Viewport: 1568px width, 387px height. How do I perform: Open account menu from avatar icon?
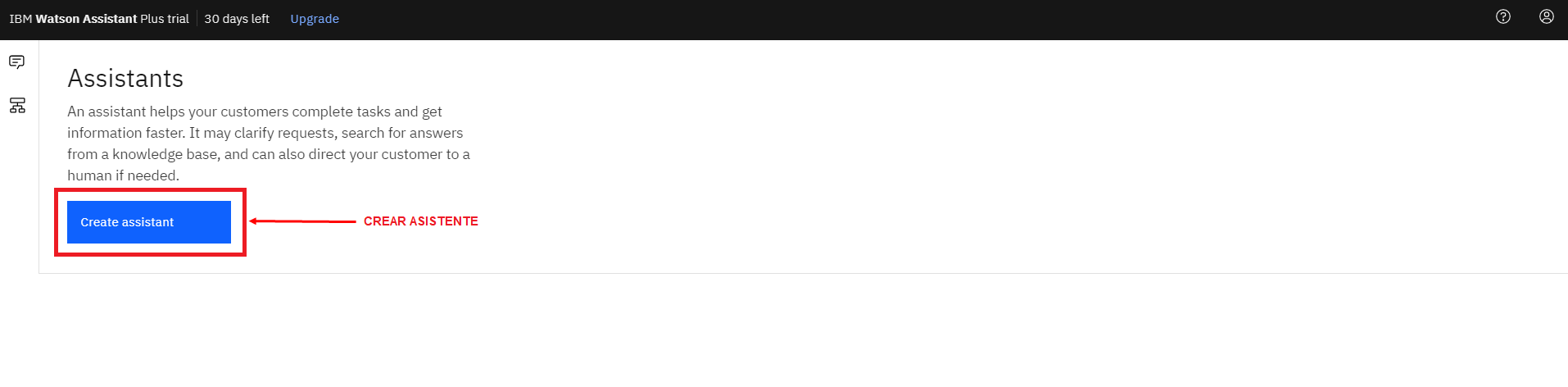[1547, 16]
